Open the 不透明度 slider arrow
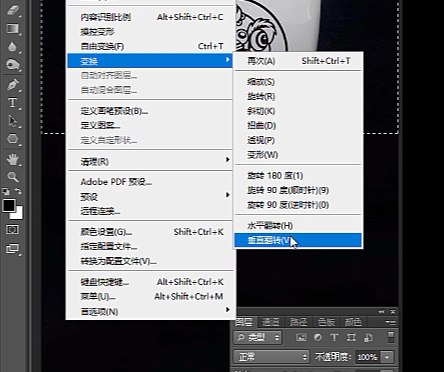This screenshot has height=372, width=444. (x=387, y=357)
